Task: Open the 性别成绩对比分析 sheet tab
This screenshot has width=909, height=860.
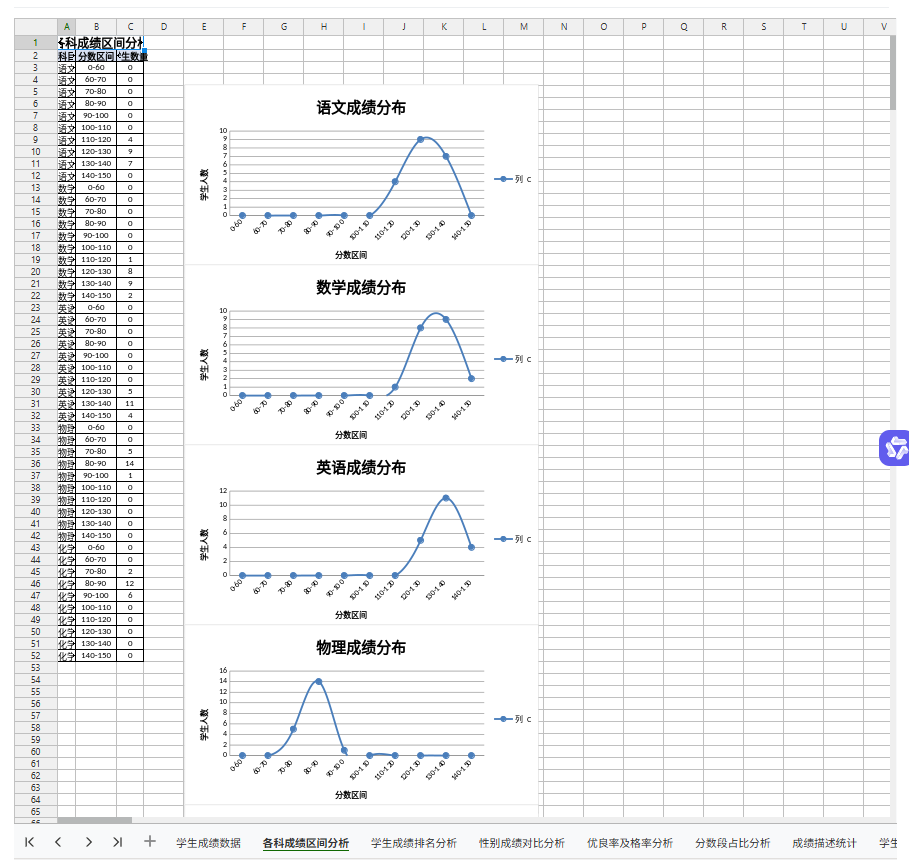Action: coord(521,843)
